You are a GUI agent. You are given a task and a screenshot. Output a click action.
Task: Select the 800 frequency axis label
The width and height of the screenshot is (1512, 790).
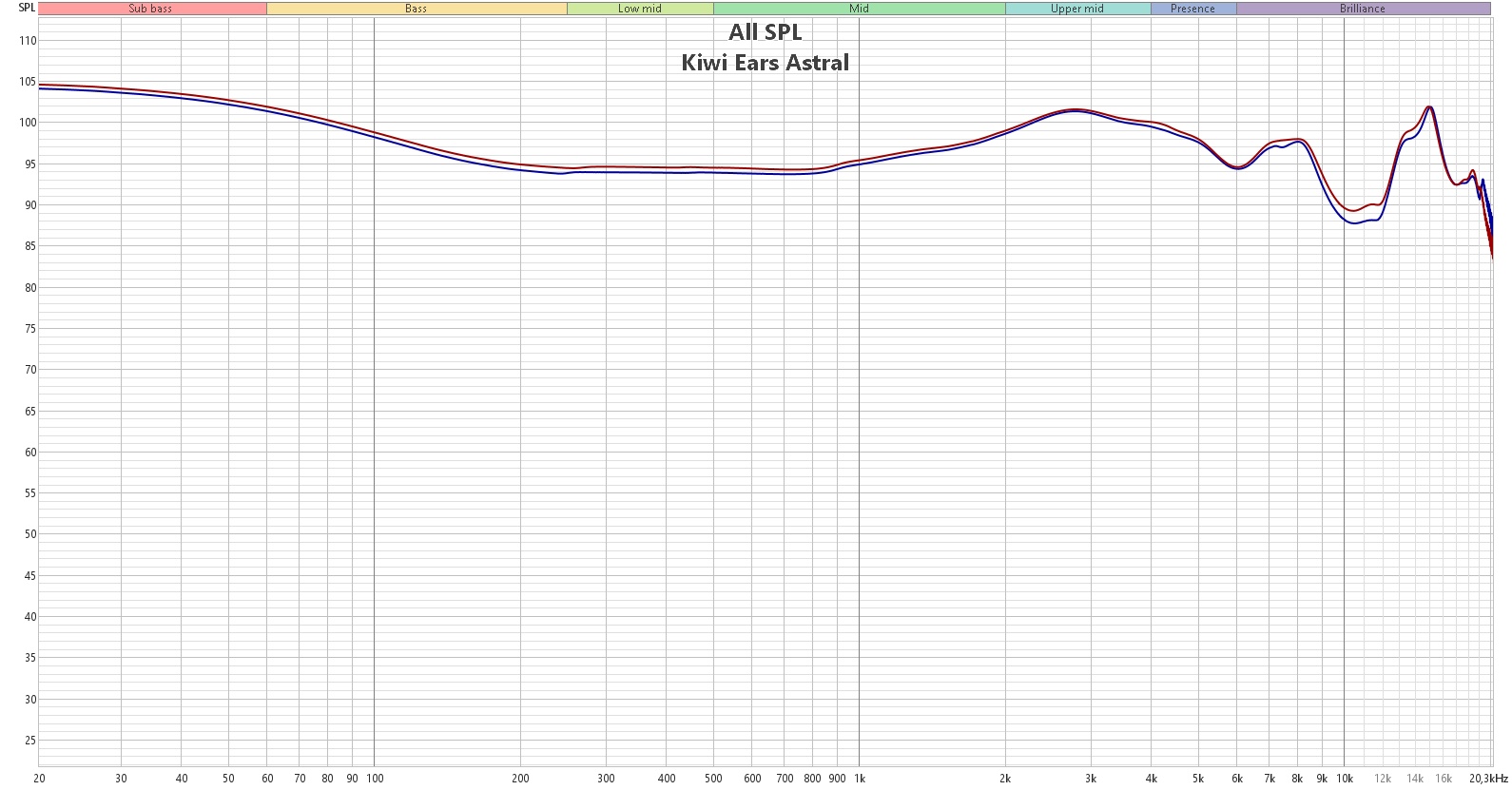[812, 779]
